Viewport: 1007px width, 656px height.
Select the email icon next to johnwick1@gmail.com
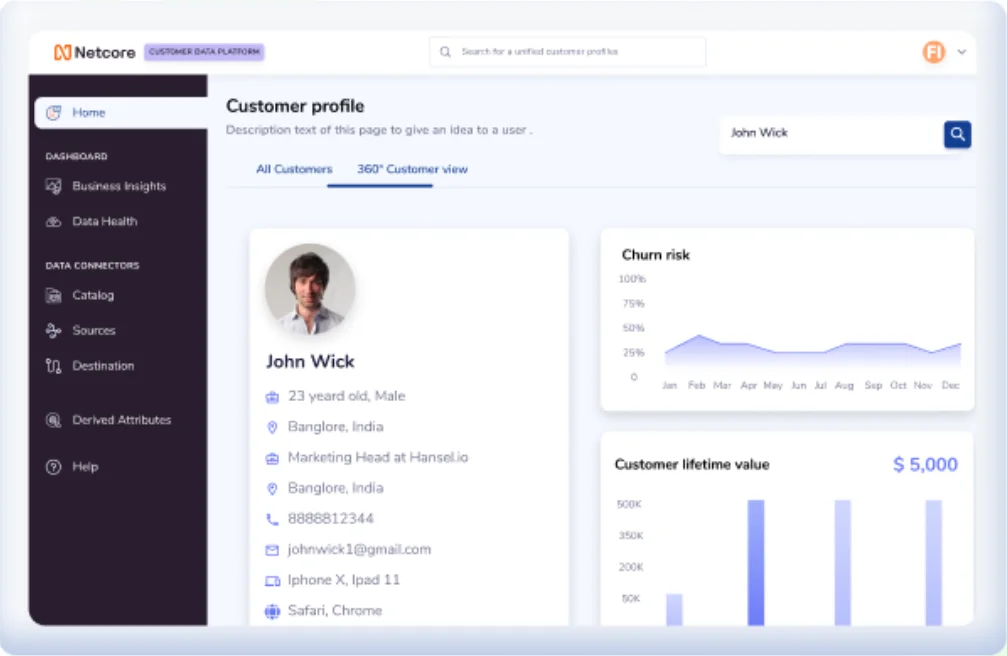click(x=270, y=549)
